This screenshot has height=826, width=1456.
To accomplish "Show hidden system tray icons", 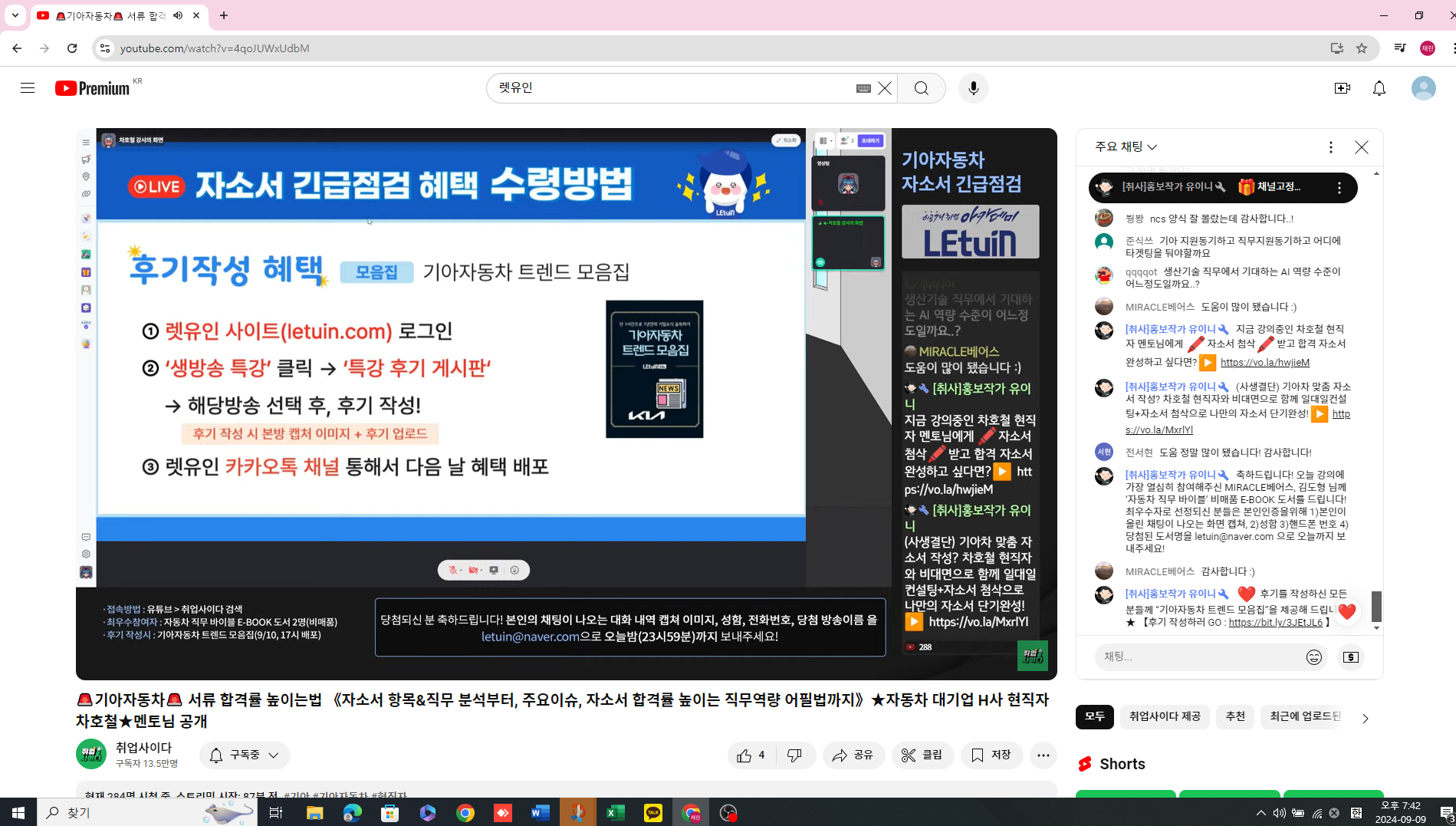I will pos(1261,812).
